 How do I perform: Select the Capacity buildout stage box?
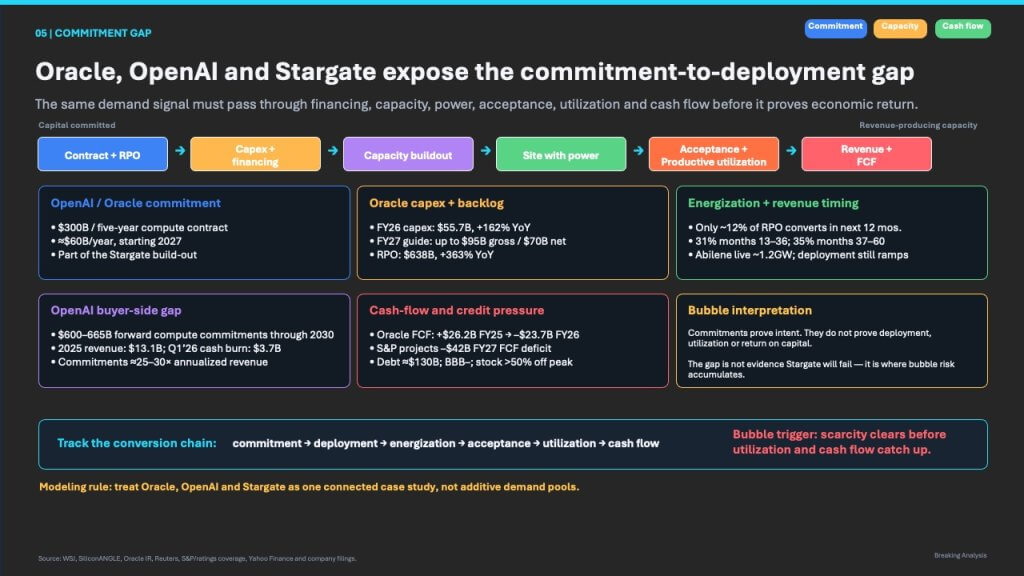click(408, 155)
